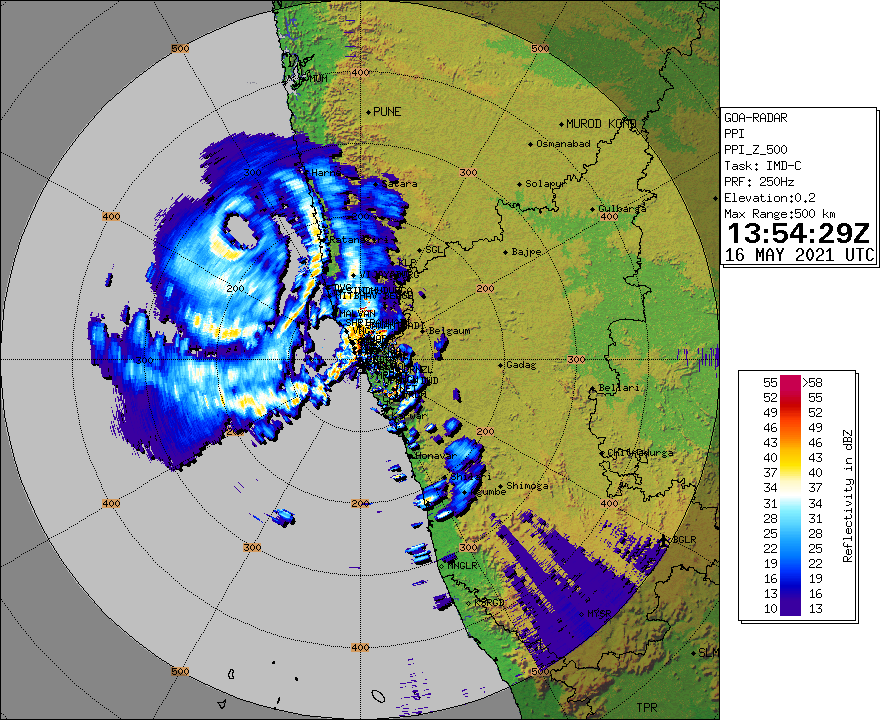The width and height of the screenshot is (880, 720).
Task: Click the MNGLR station label
Action: click(x=461, y=565)
